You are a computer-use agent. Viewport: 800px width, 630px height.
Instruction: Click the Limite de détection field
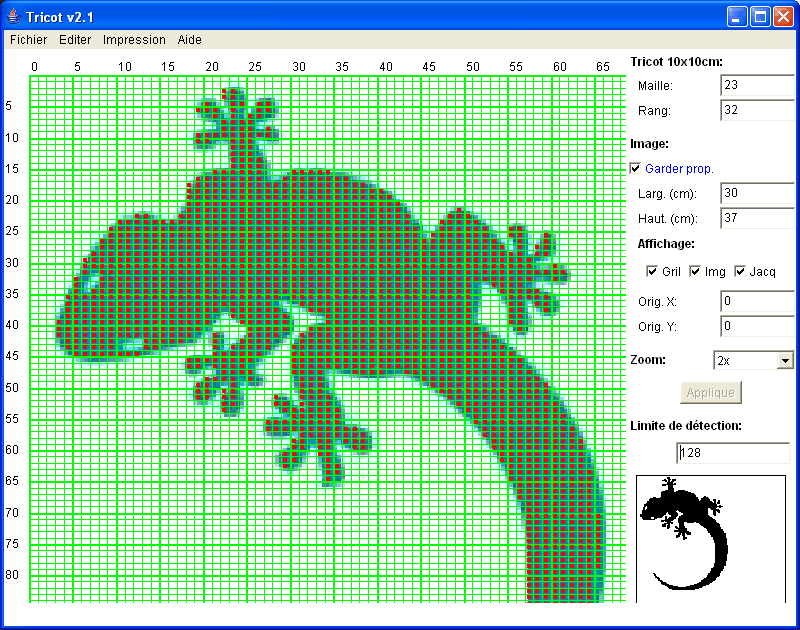733,453
